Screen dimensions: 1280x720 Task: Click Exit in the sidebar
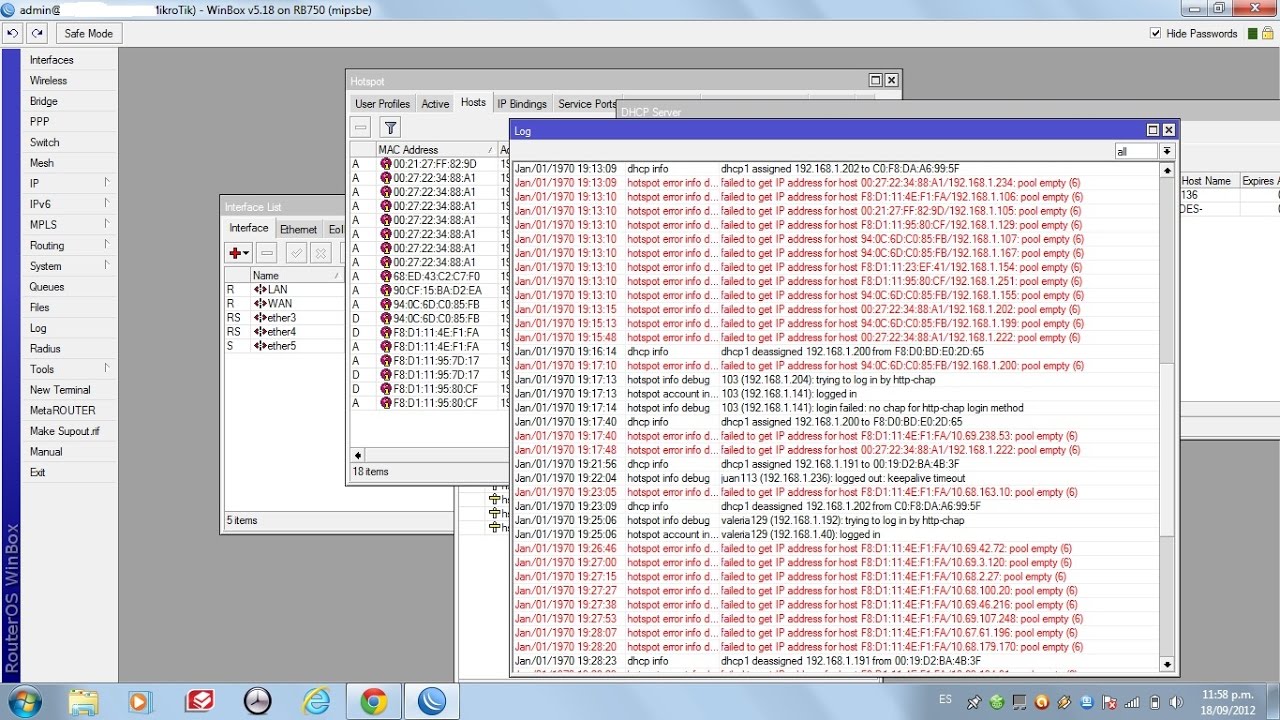point(37,472)
